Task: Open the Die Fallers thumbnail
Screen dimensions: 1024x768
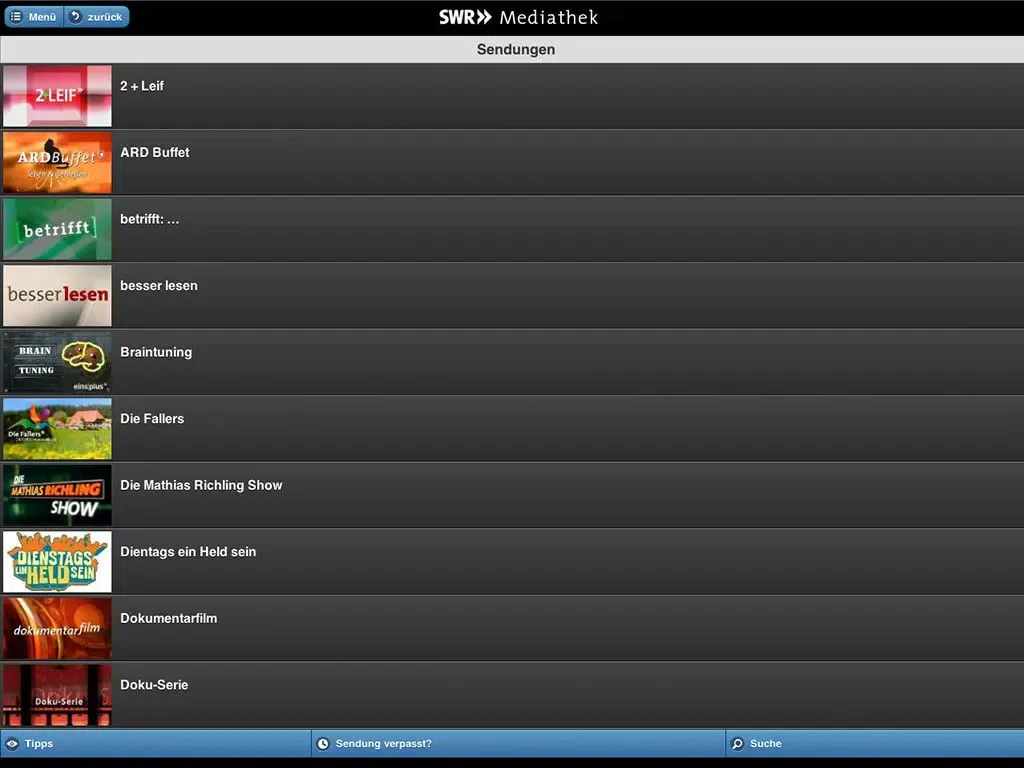Action: tap(57, 428)
